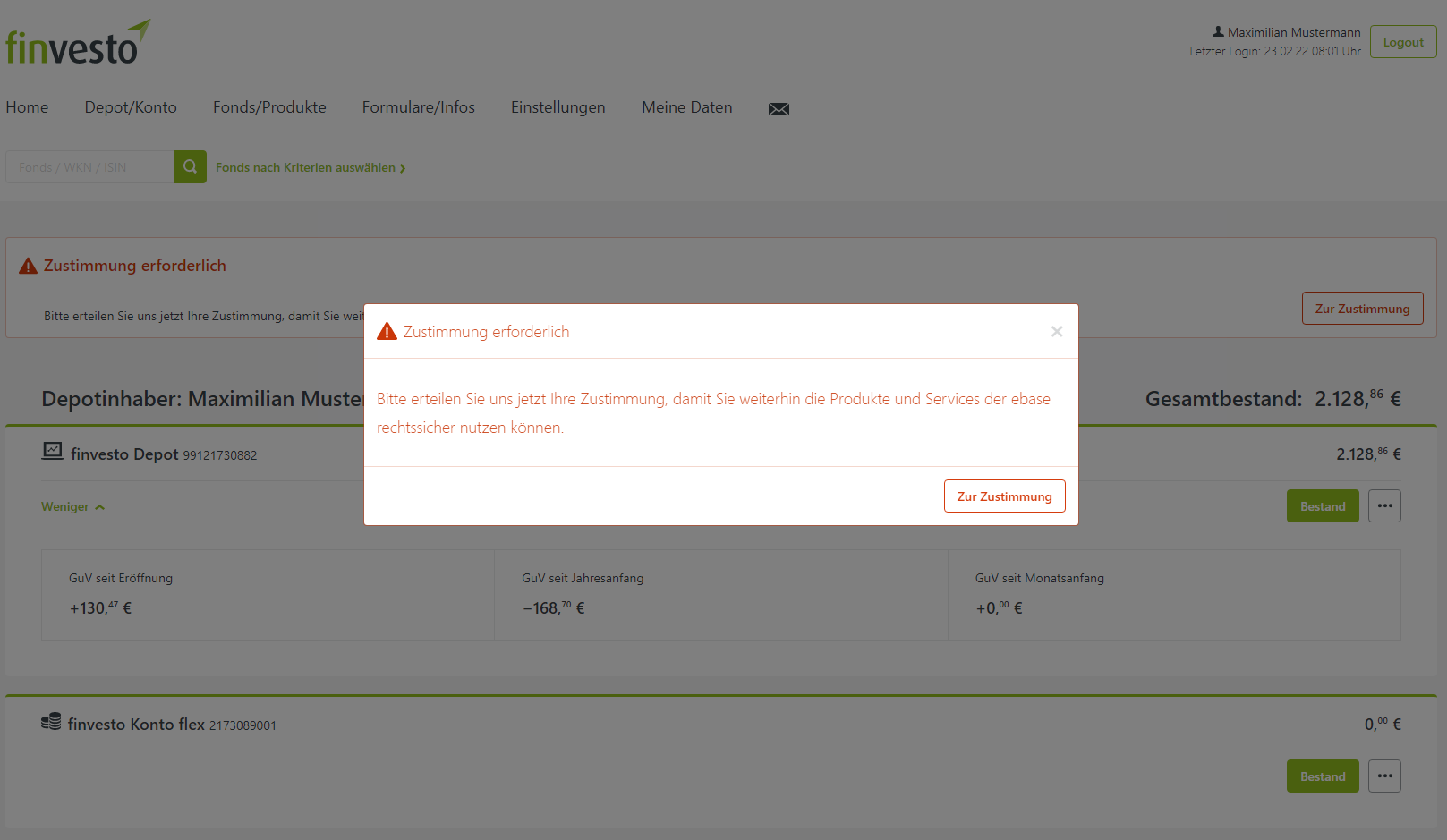
Task: Click the dialog title Zustimmung erforderlich
Action: coord(486,332)
